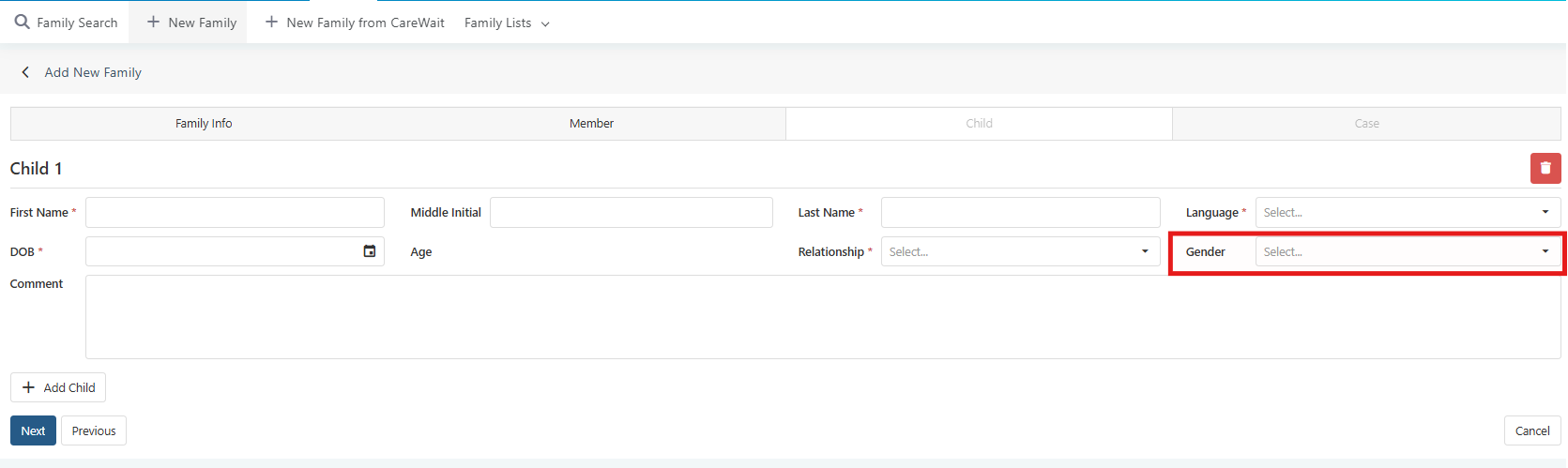Click into the Last Name field

click(1021, 212)
